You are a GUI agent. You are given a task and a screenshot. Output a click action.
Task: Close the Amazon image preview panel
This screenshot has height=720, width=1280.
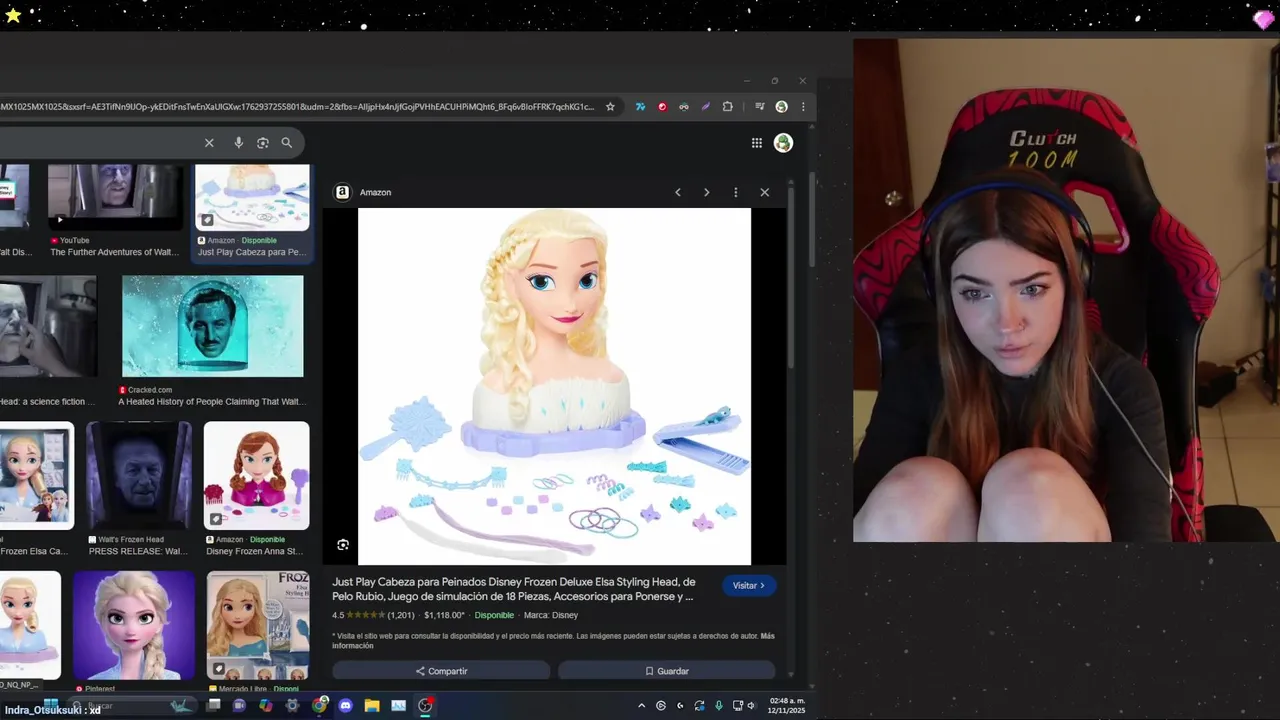[x=764, y=192]
